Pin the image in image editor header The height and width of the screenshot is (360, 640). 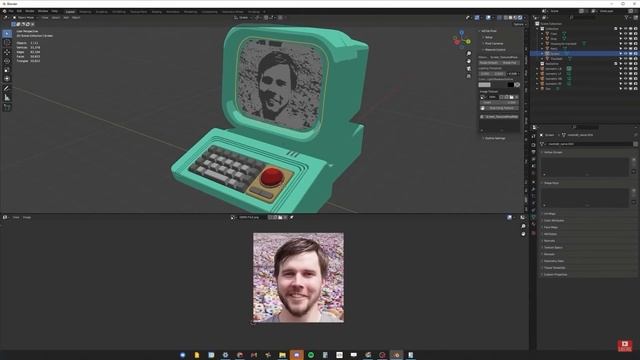coord(291,218)
